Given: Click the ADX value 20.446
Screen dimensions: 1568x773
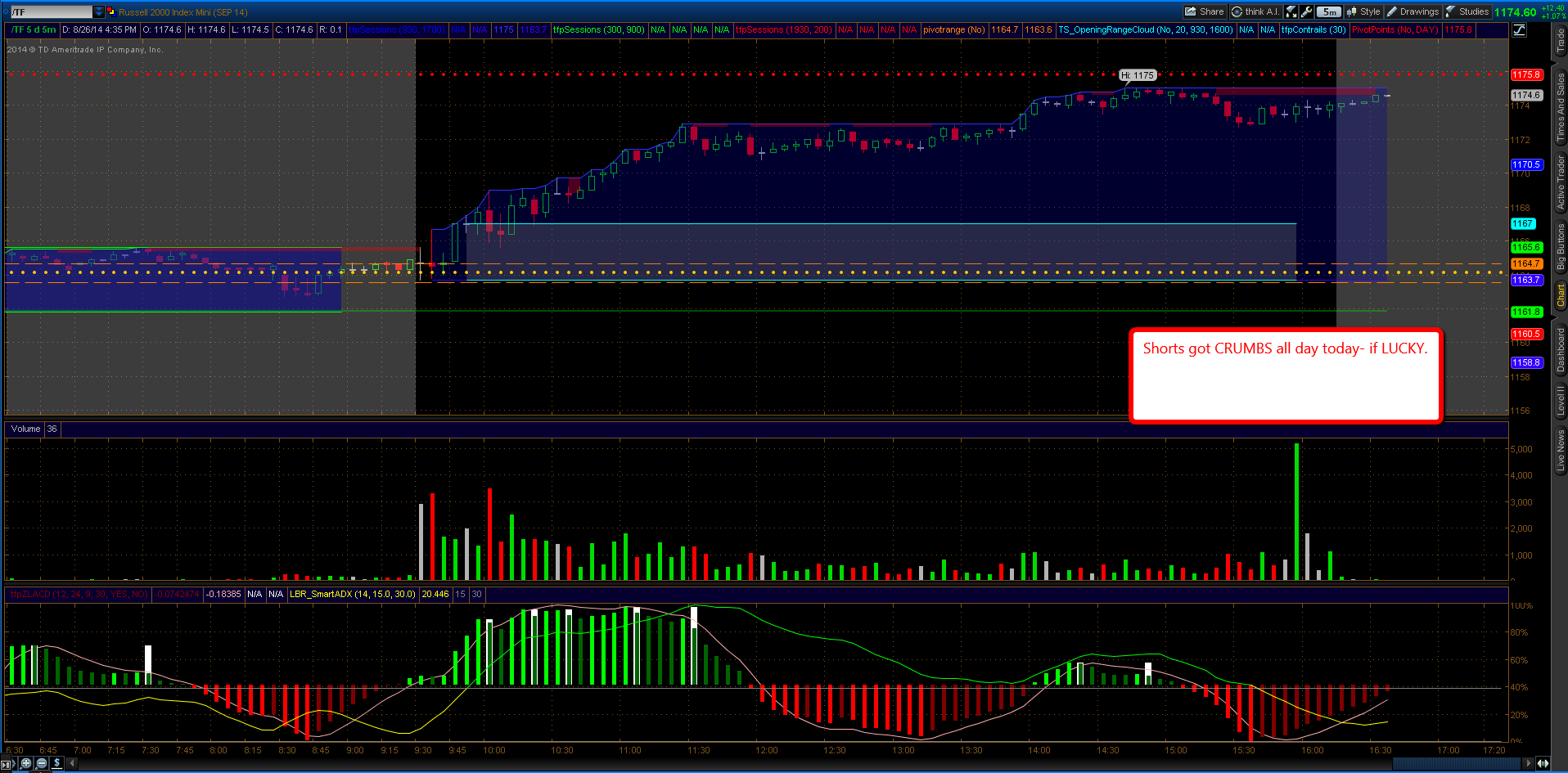Looking at the screenshot, I should coord(435,594).
